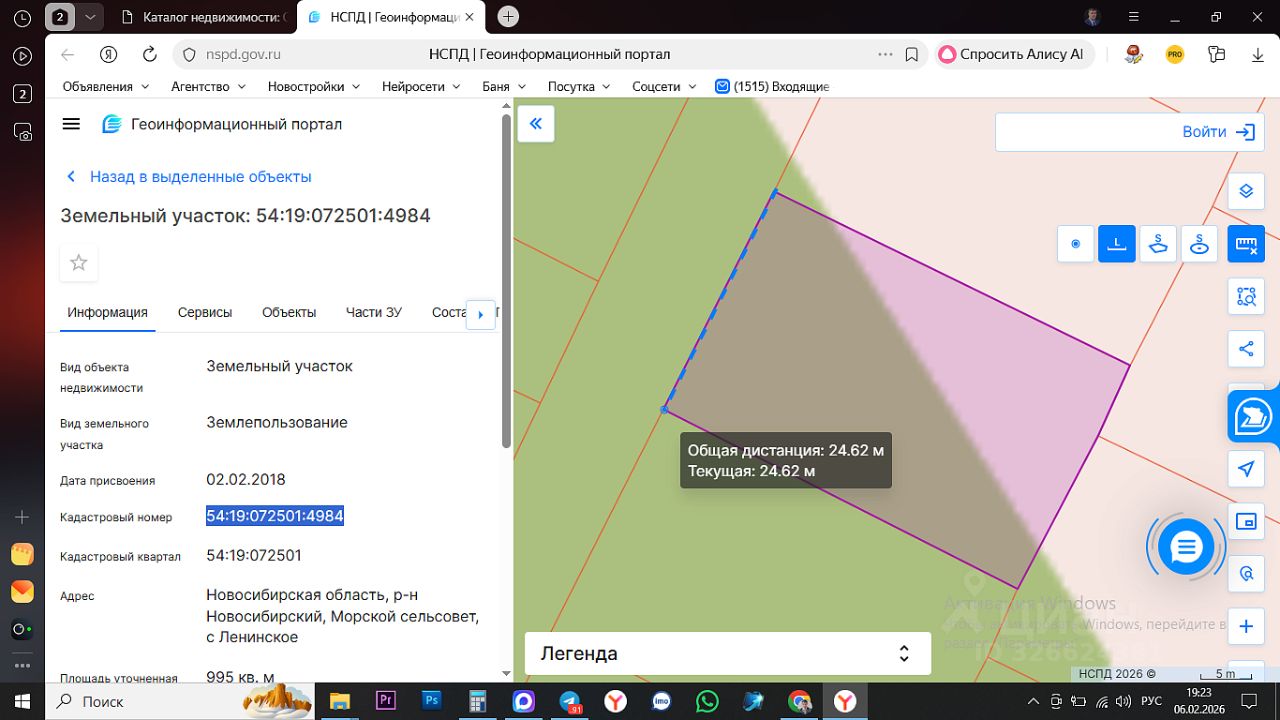
Task: Click the share map icon
Action: pos(1246,349)
